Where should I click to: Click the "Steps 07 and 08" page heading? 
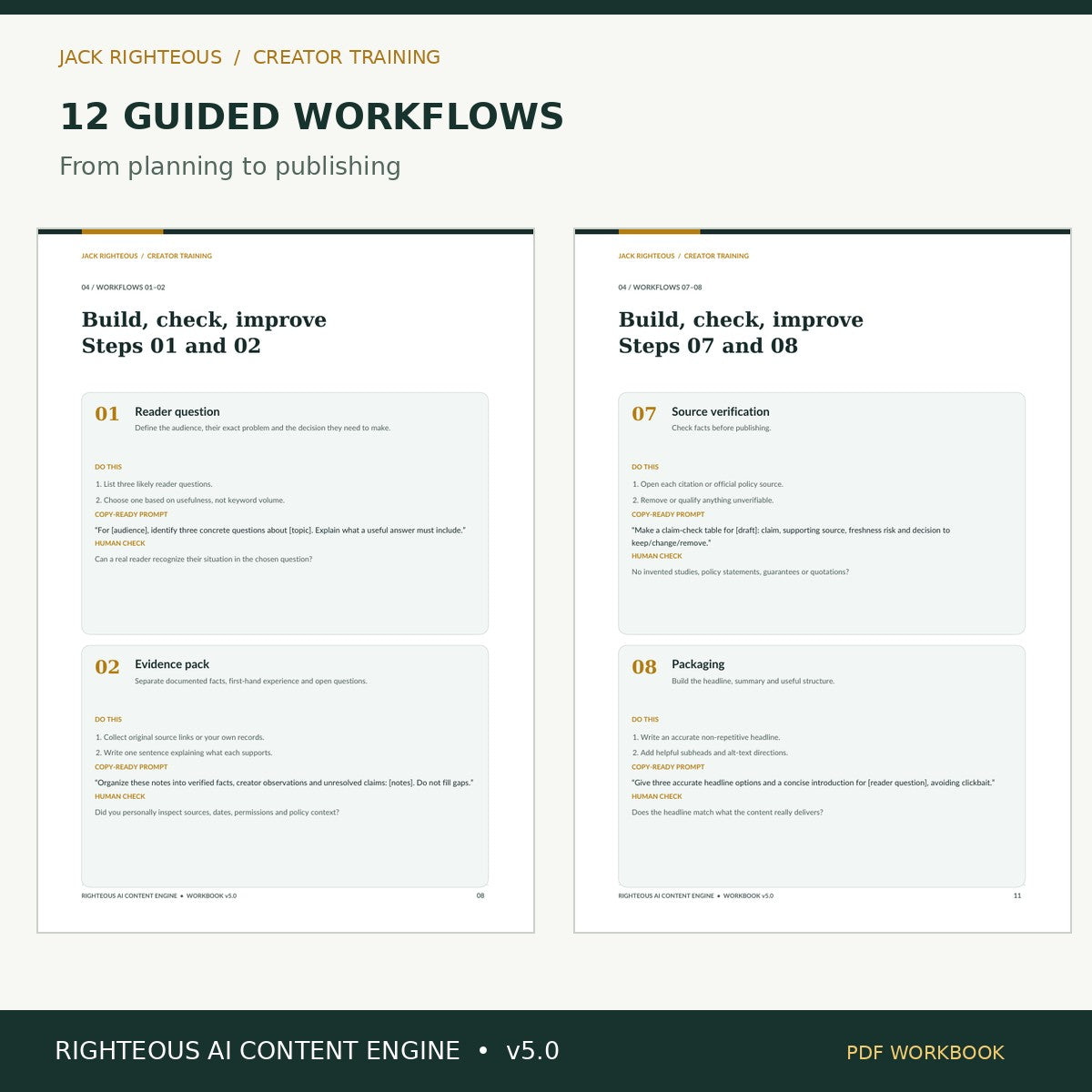pyautogui.click(x=708, y=346)
